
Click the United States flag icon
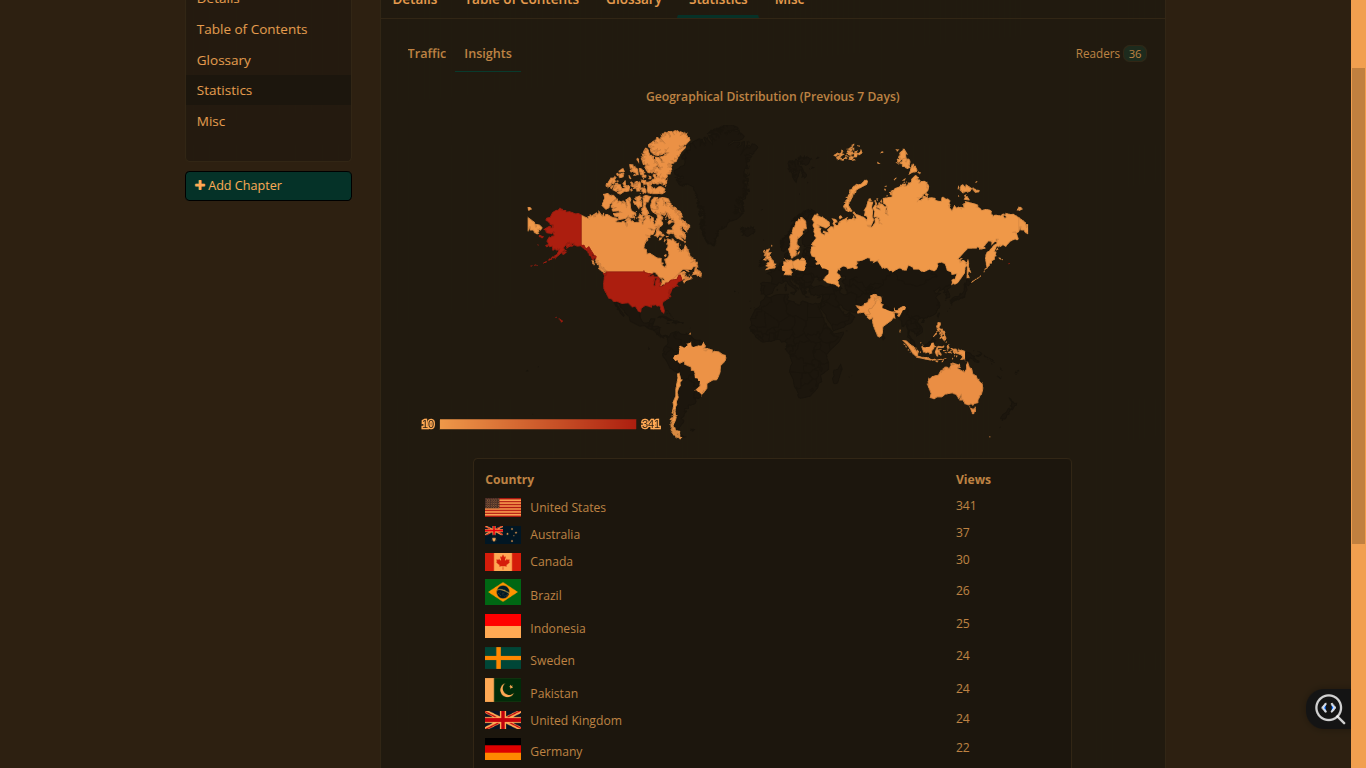pos(503,507)
